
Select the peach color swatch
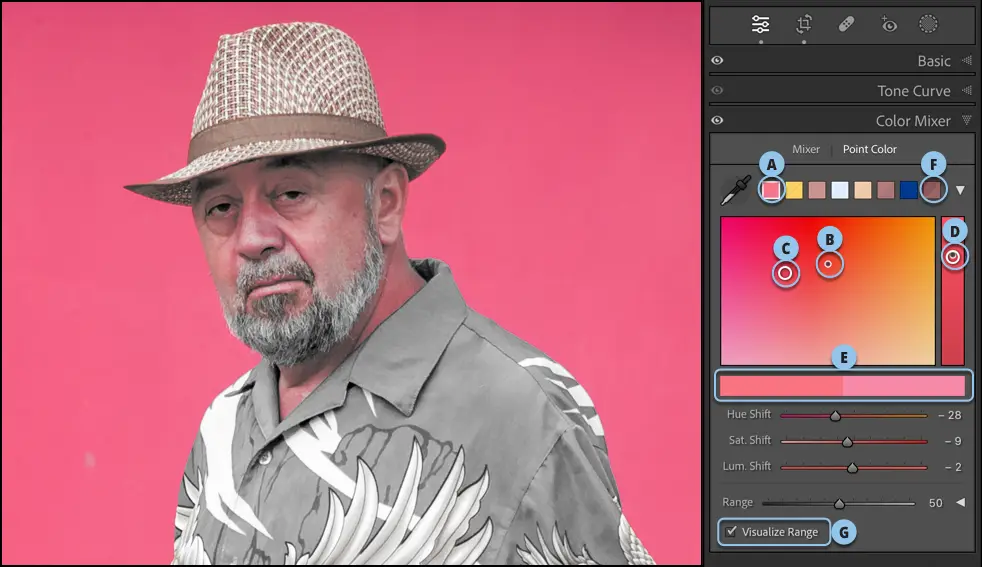pyautogui.click(x=863, y=190)
